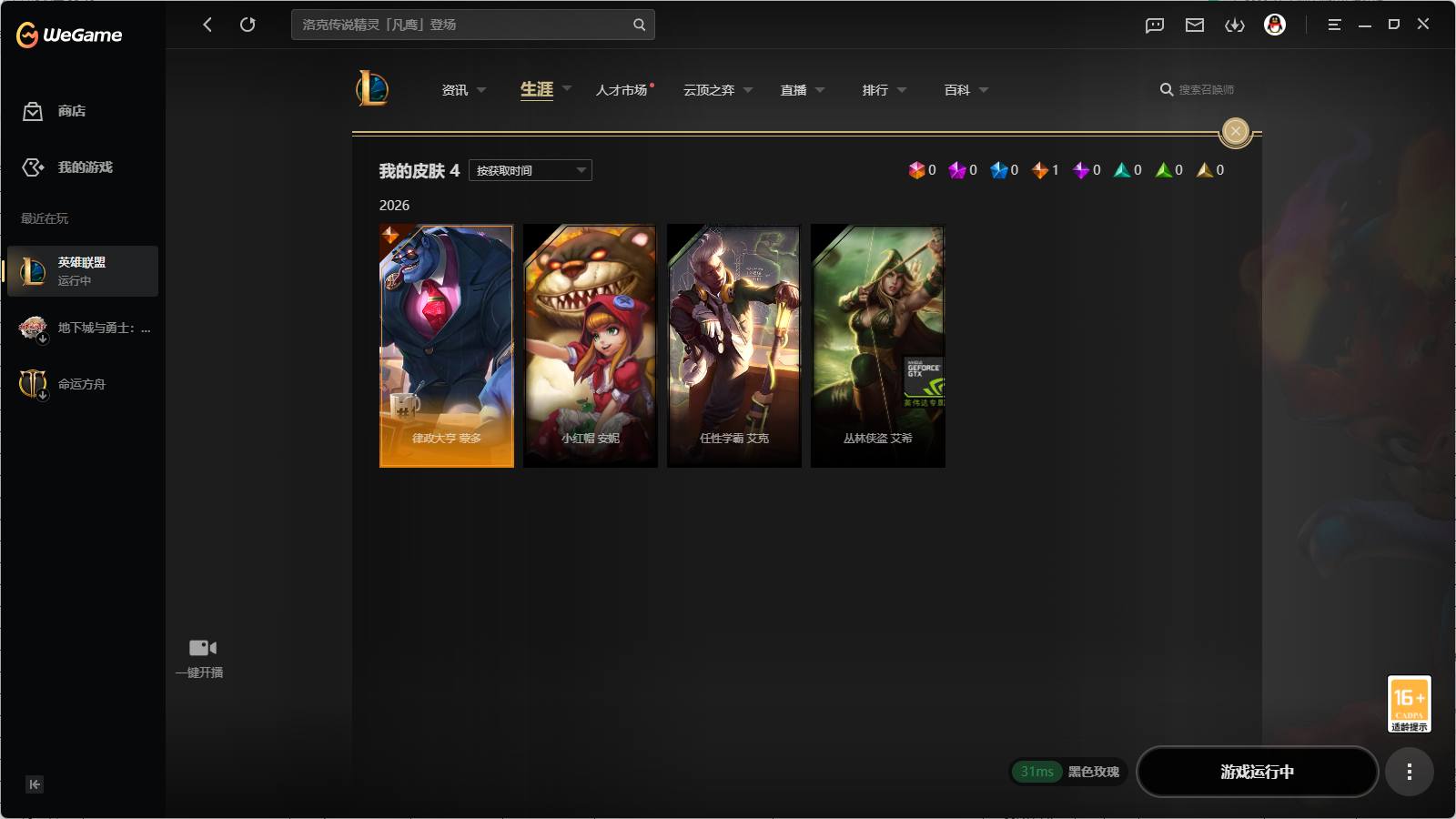Click the teal triangle gem icon
Screen dimensions: 1456x819
tap(1122, 170)
